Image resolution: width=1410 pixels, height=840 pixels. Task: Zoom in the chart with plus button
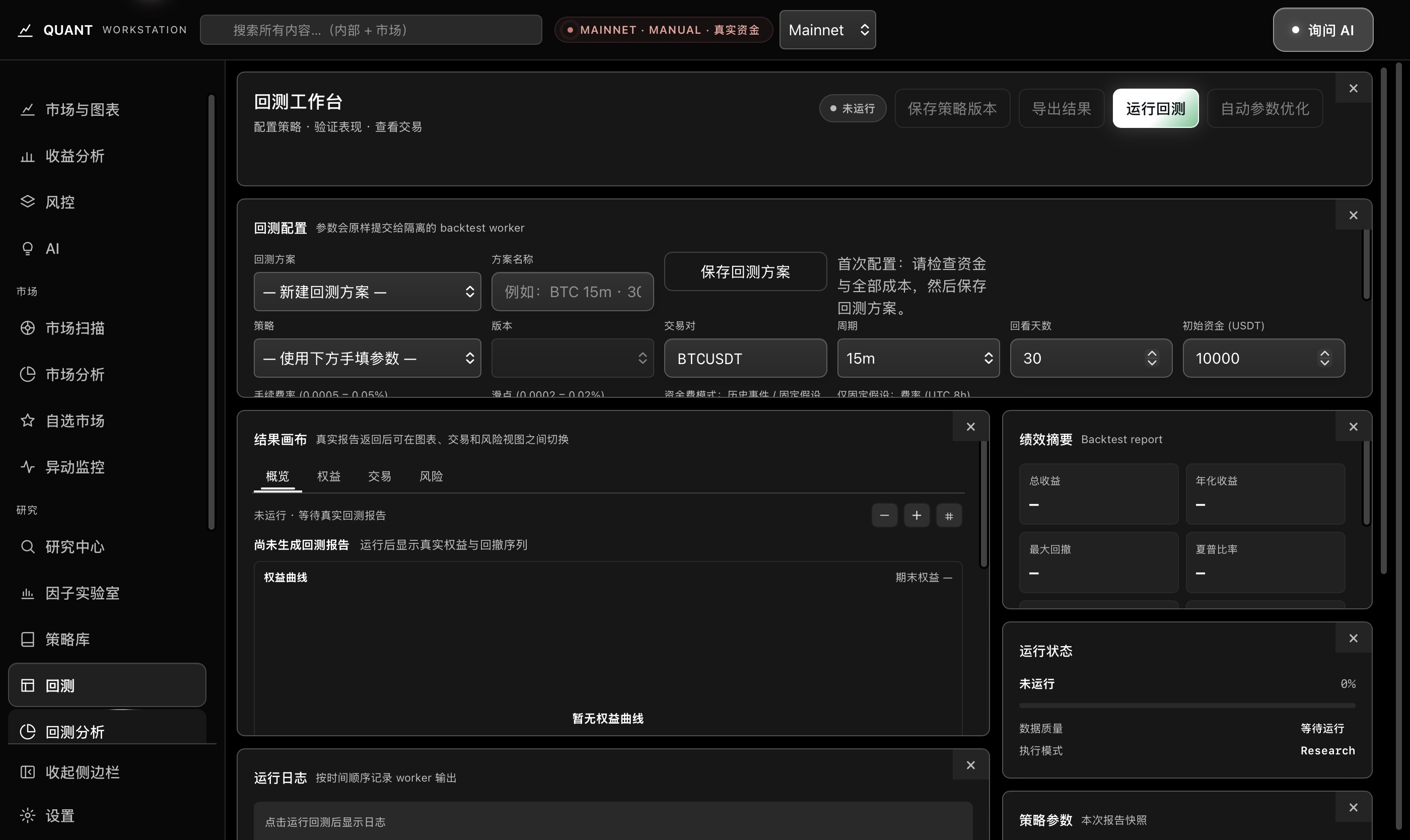pos(916,515)
